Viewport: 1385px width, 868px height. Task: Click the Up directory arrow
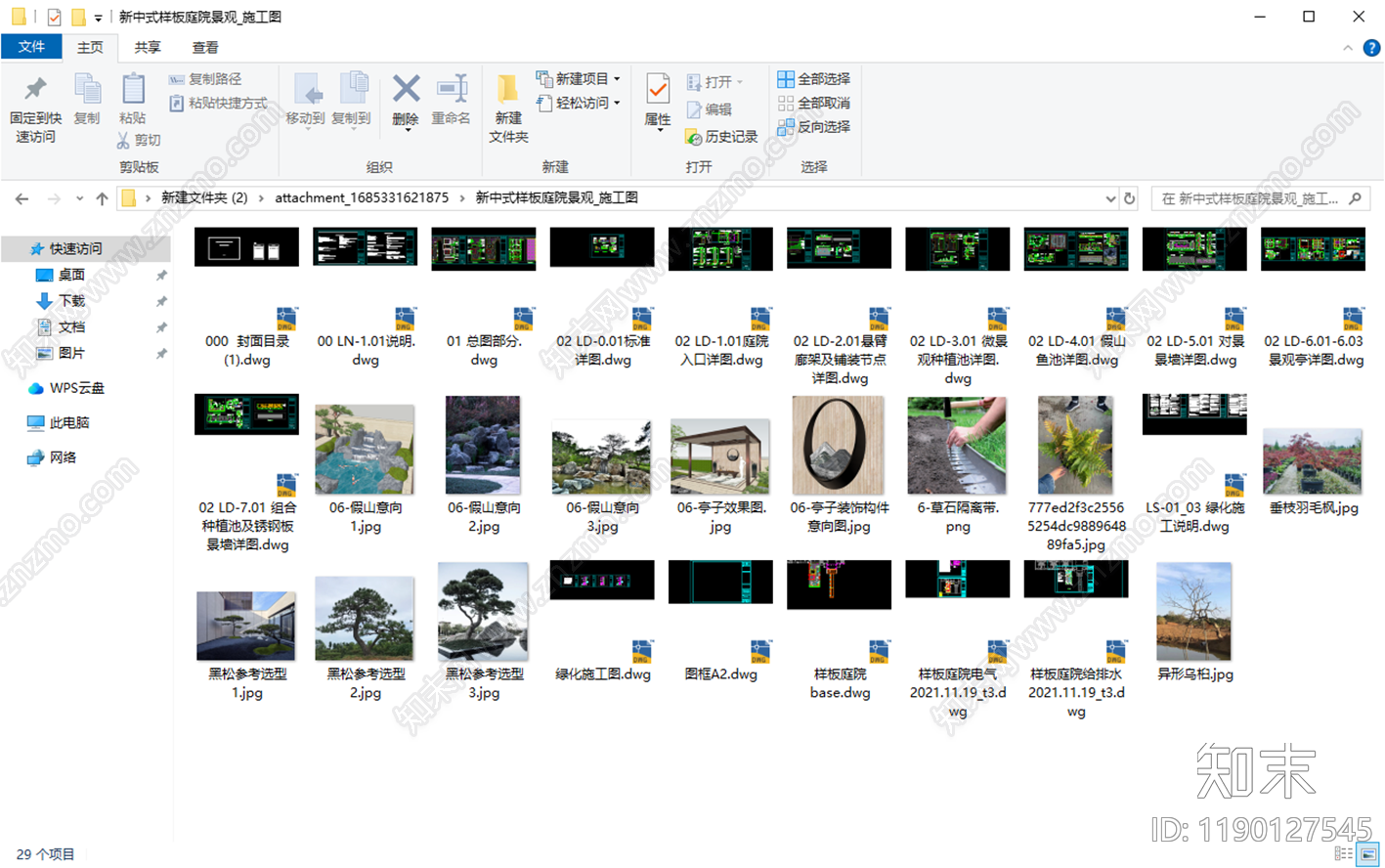pos(102,198)
